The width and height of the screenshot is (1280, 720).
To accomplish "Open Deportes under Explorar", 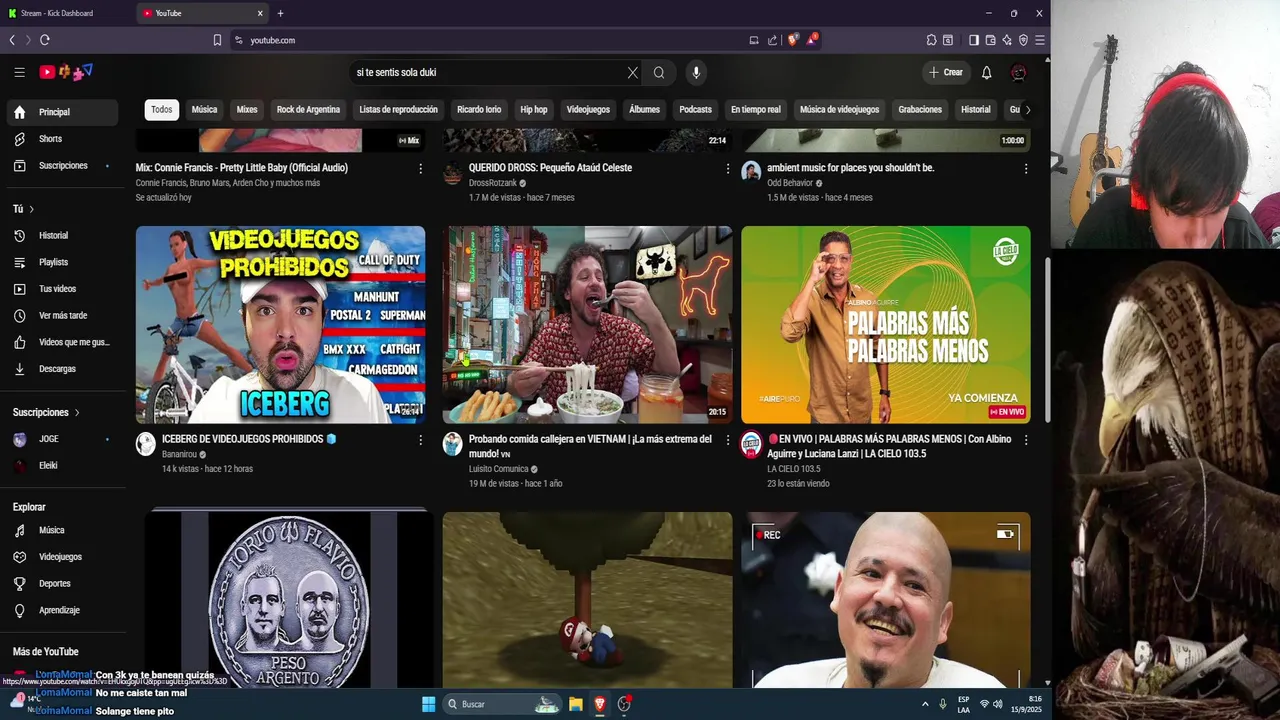I will pos(62,583).
